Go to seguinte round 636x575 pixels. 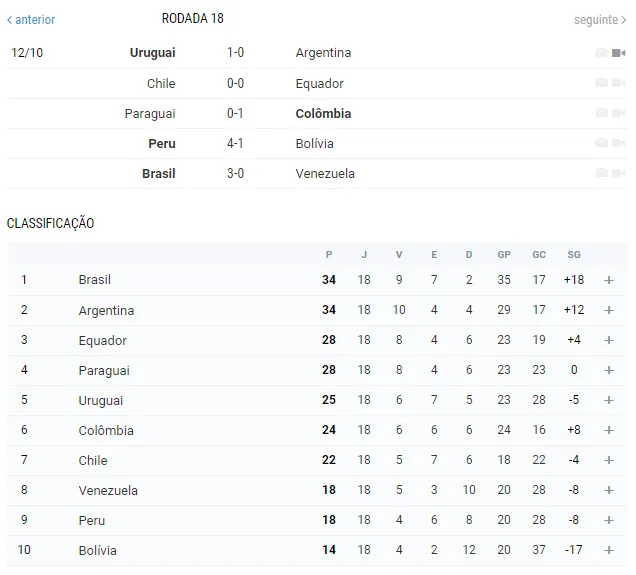[x=600, y=19]
